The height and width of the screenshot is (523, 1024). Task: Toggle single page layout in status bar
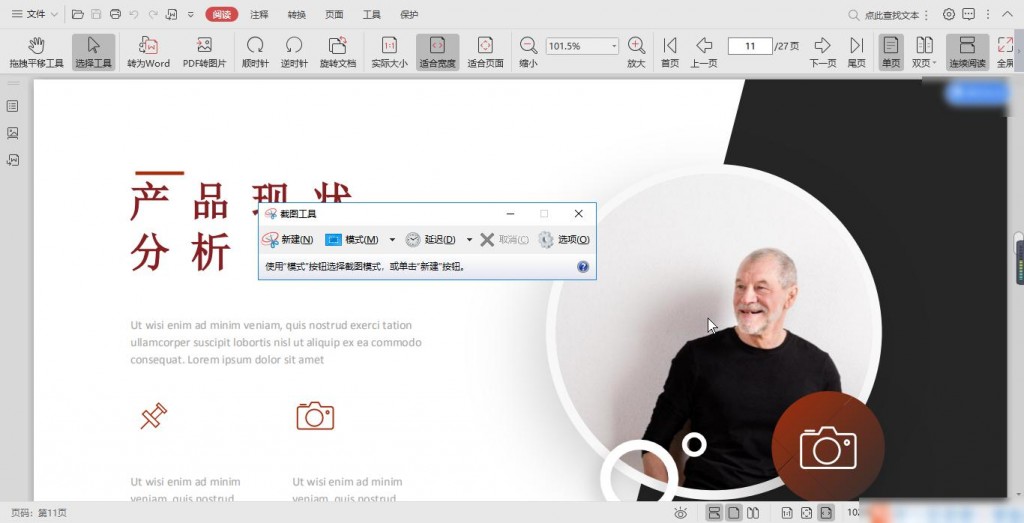coord(733,513)
